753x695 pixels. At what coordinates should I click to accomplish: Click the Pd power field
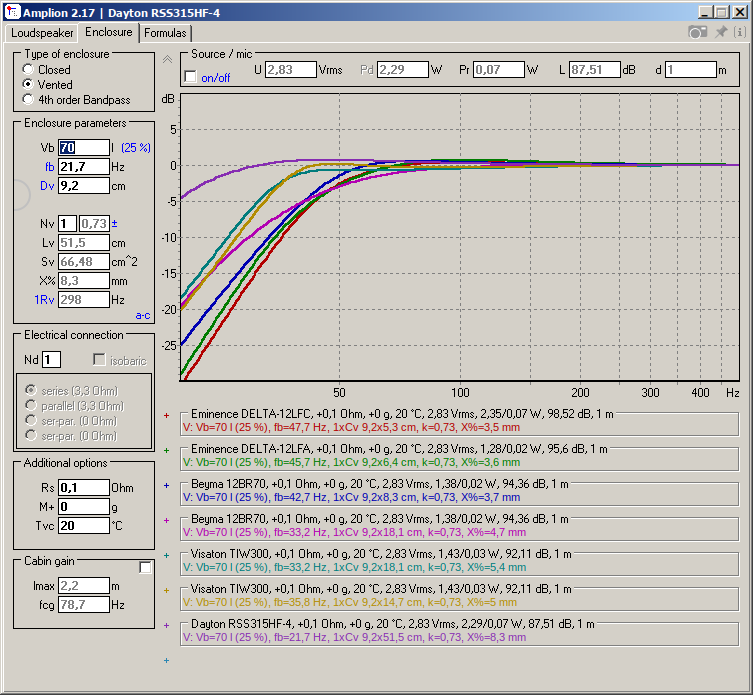tap(402, 70)
